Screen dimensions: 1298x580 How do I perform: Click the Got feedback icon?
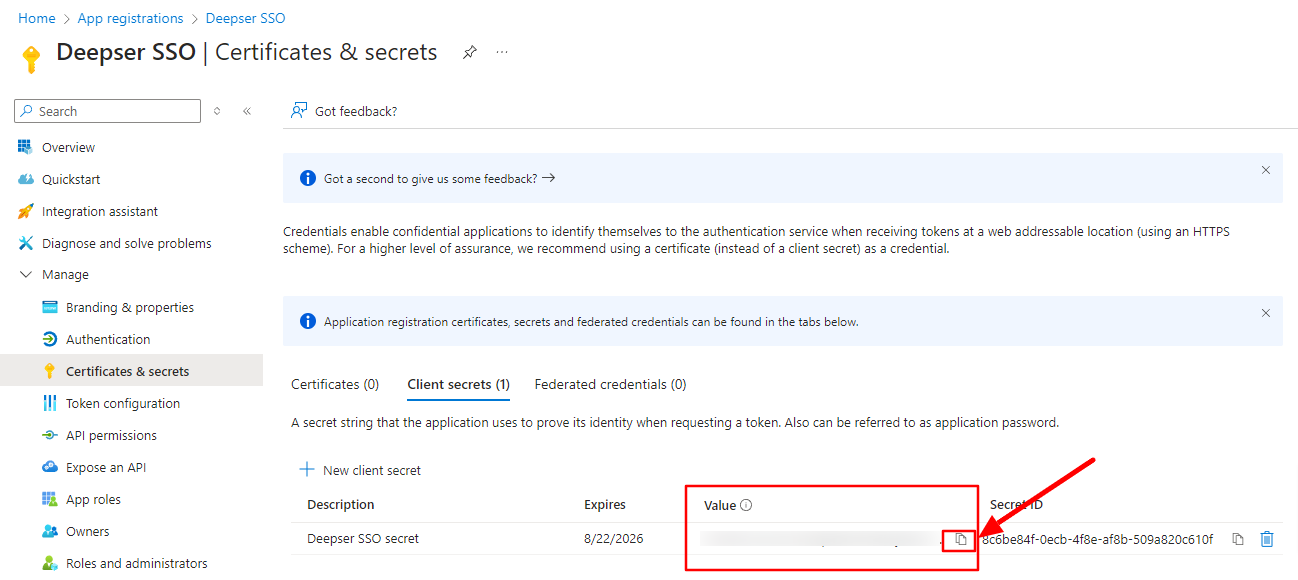[x=298, y=111]
